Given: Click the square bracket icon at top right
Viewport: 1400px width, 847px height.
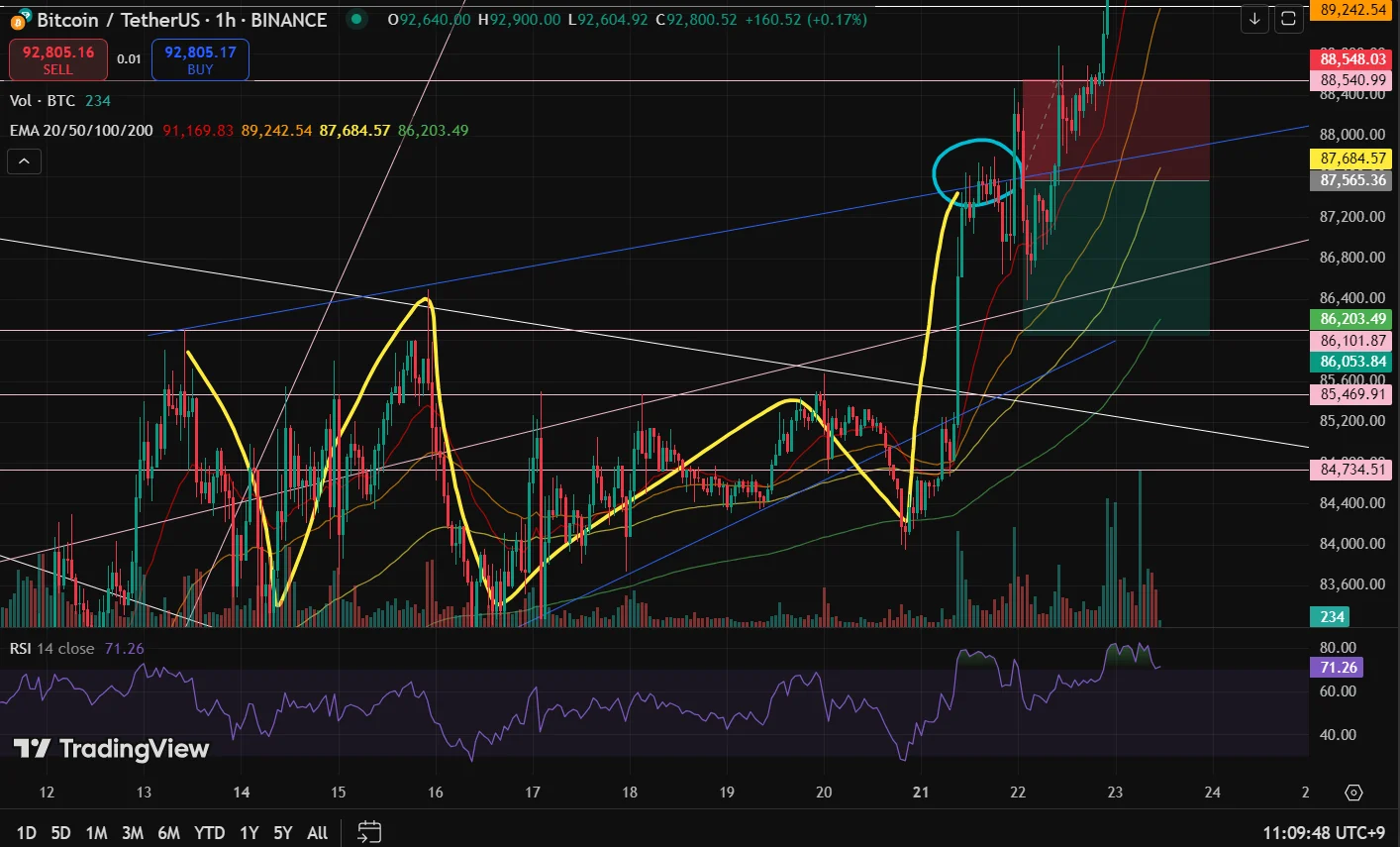Looking at the screenshot, I should coord(1288,19).
